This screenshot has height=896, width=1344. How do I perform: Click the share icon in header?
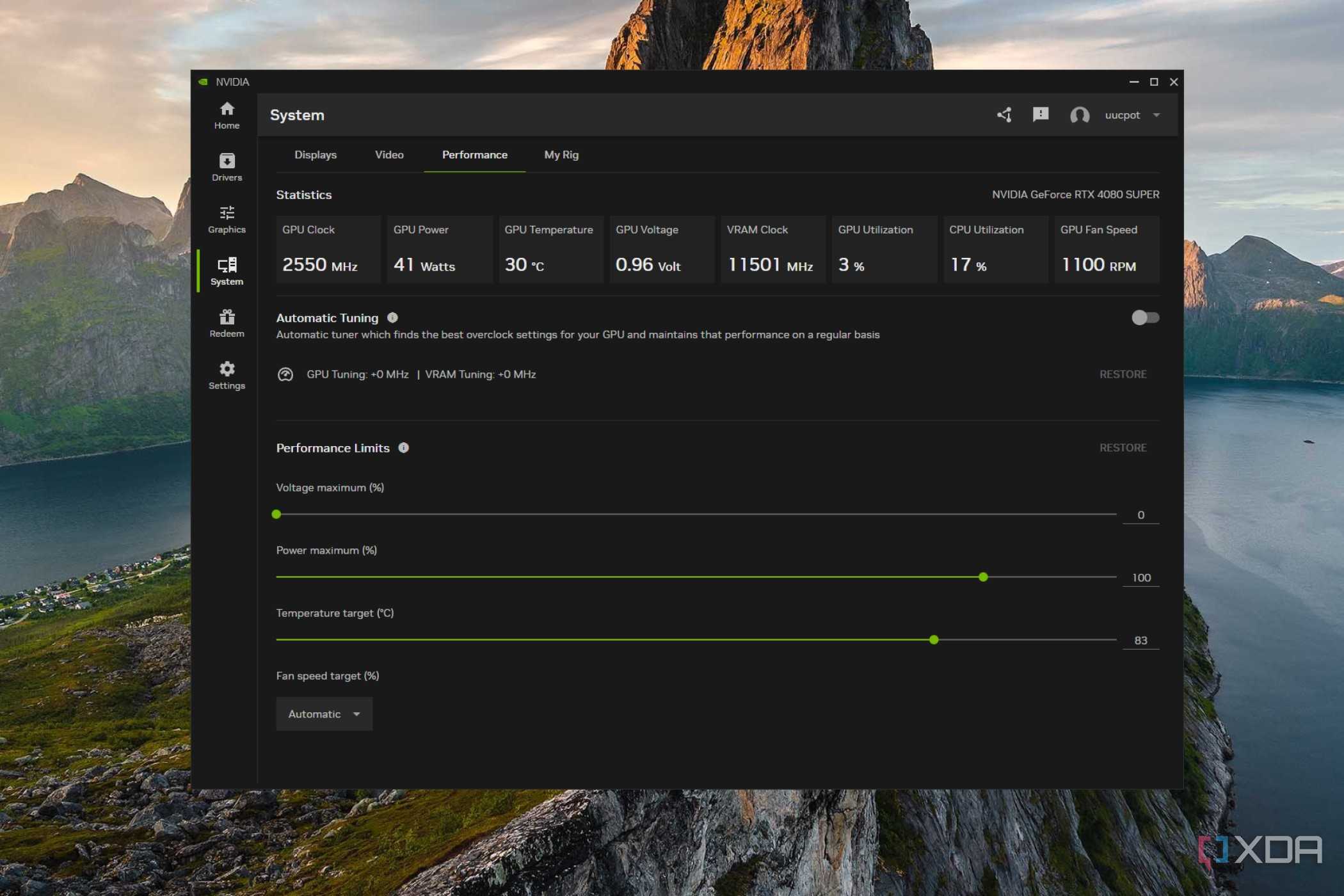tap(1004, 115)
